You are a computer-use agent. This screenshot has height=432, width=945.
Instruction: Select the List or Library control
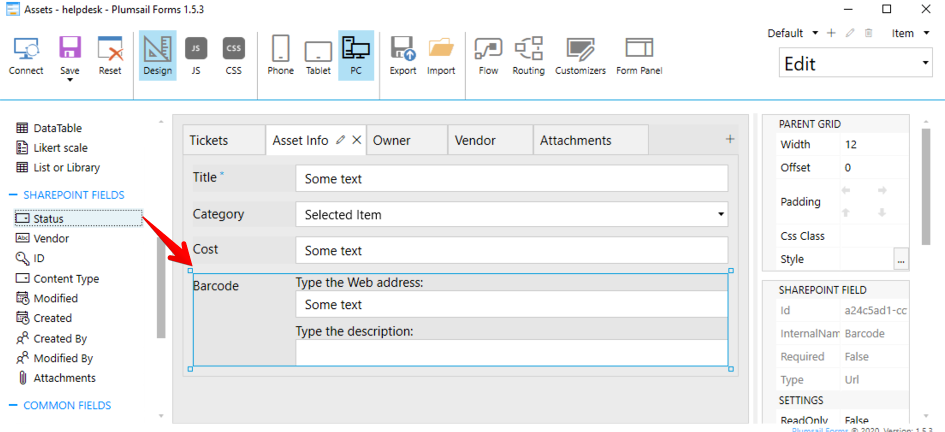point(58,167)
